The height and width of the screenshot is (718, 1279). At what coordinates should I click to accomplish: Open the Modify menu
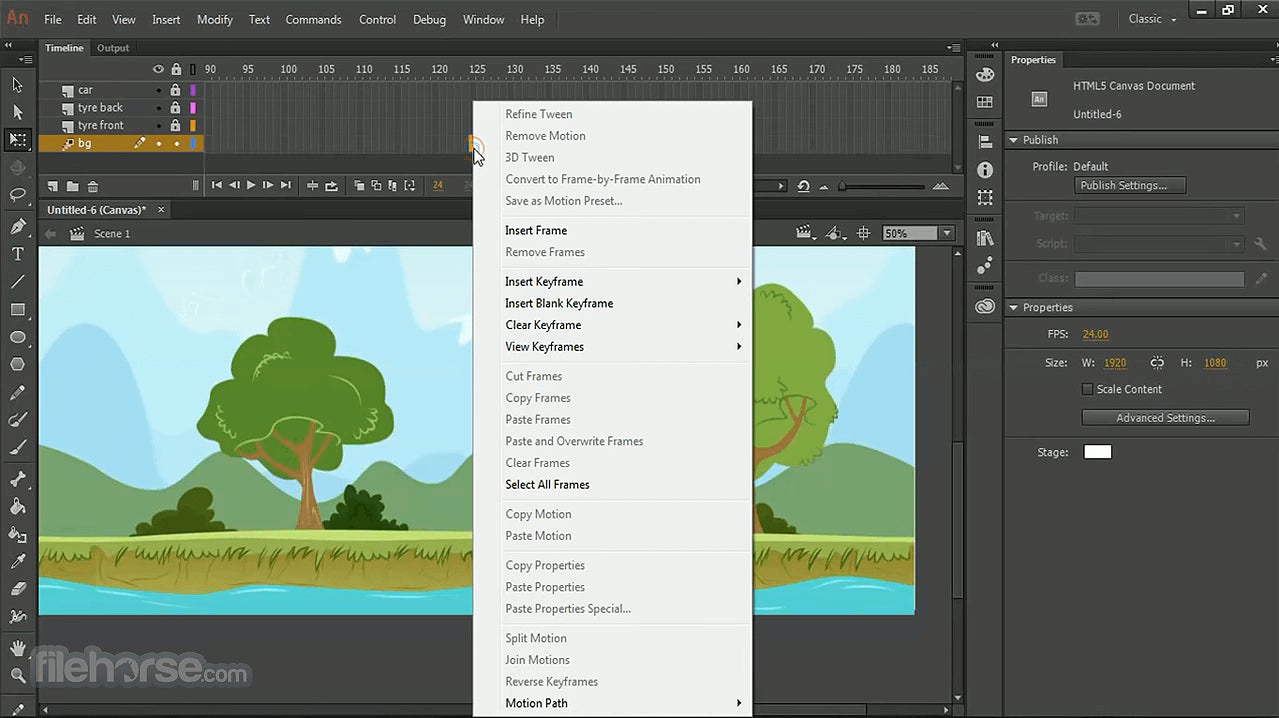coord(214,19)
